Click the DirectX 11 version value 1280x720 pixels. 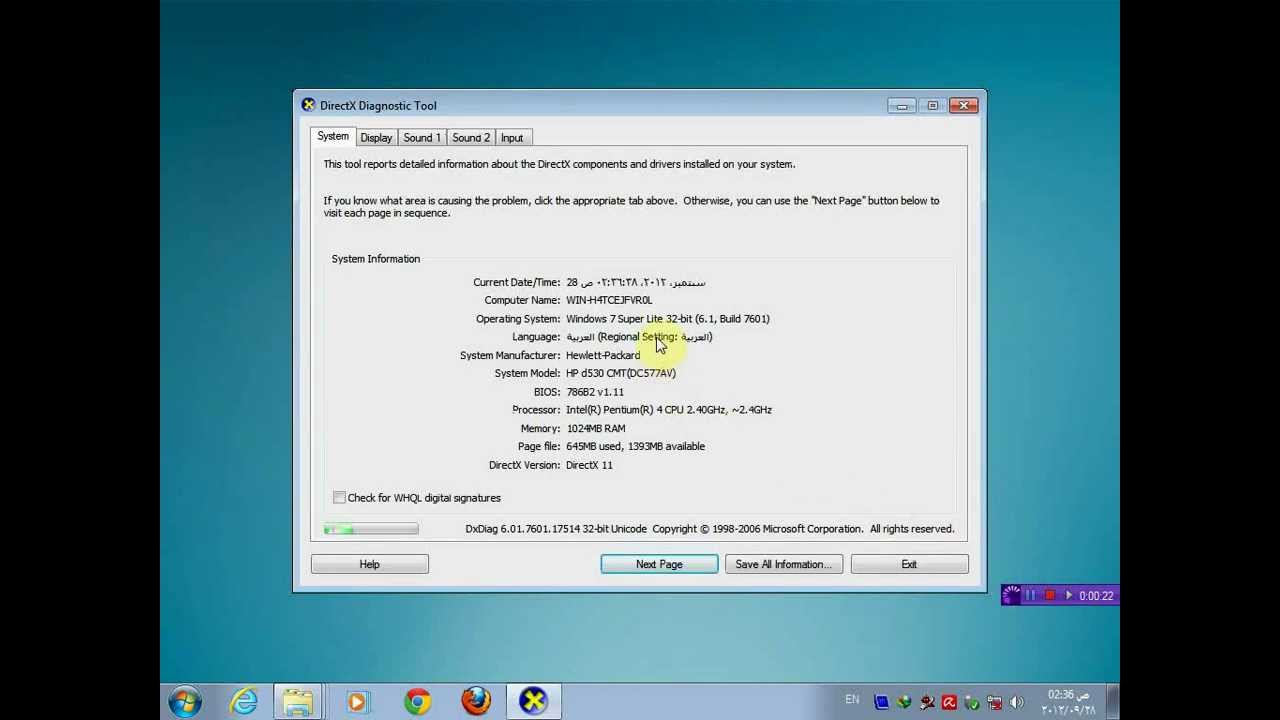[589, 465]
